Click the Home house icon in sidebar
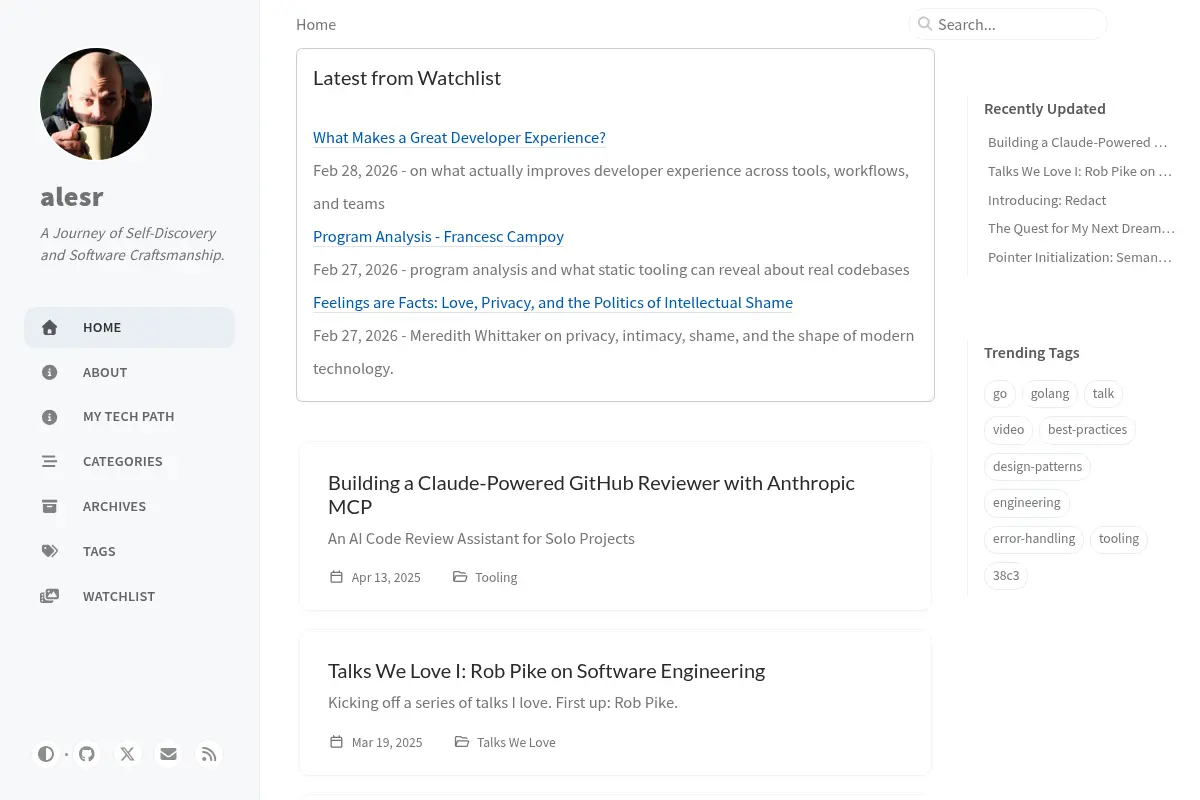 tap(49, 328)
